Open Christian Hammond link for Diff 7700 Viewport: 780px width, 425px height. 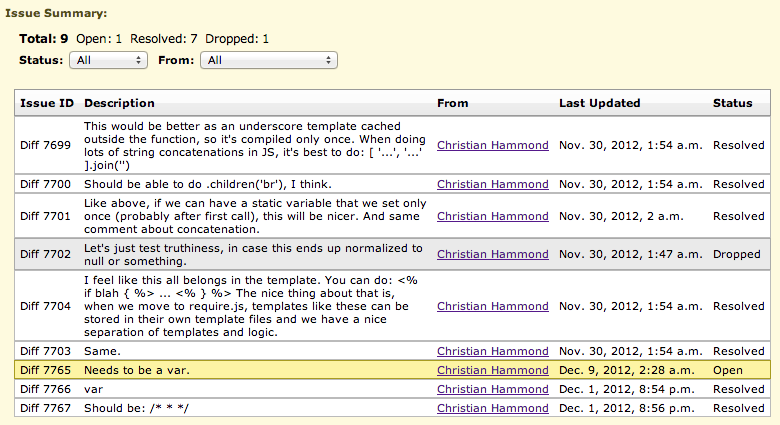492,184
